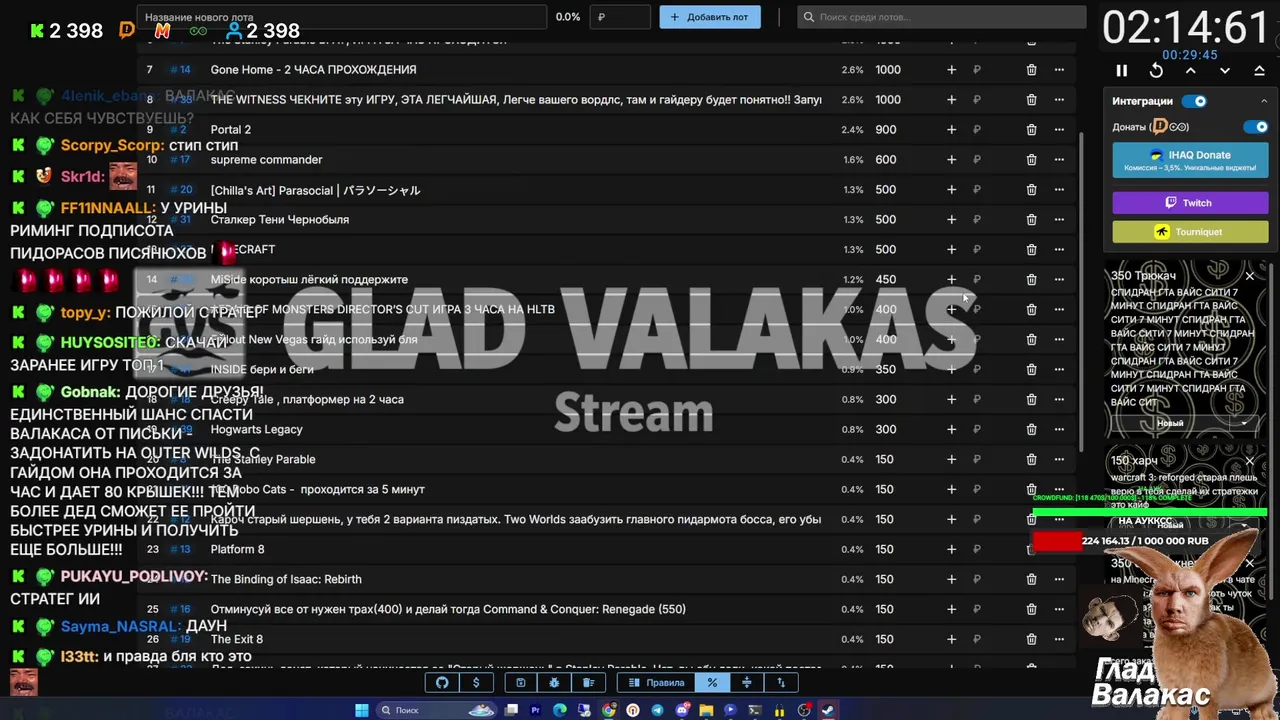
Task: Select The Stanley Parable lot name
Action: tap(263, 460)
